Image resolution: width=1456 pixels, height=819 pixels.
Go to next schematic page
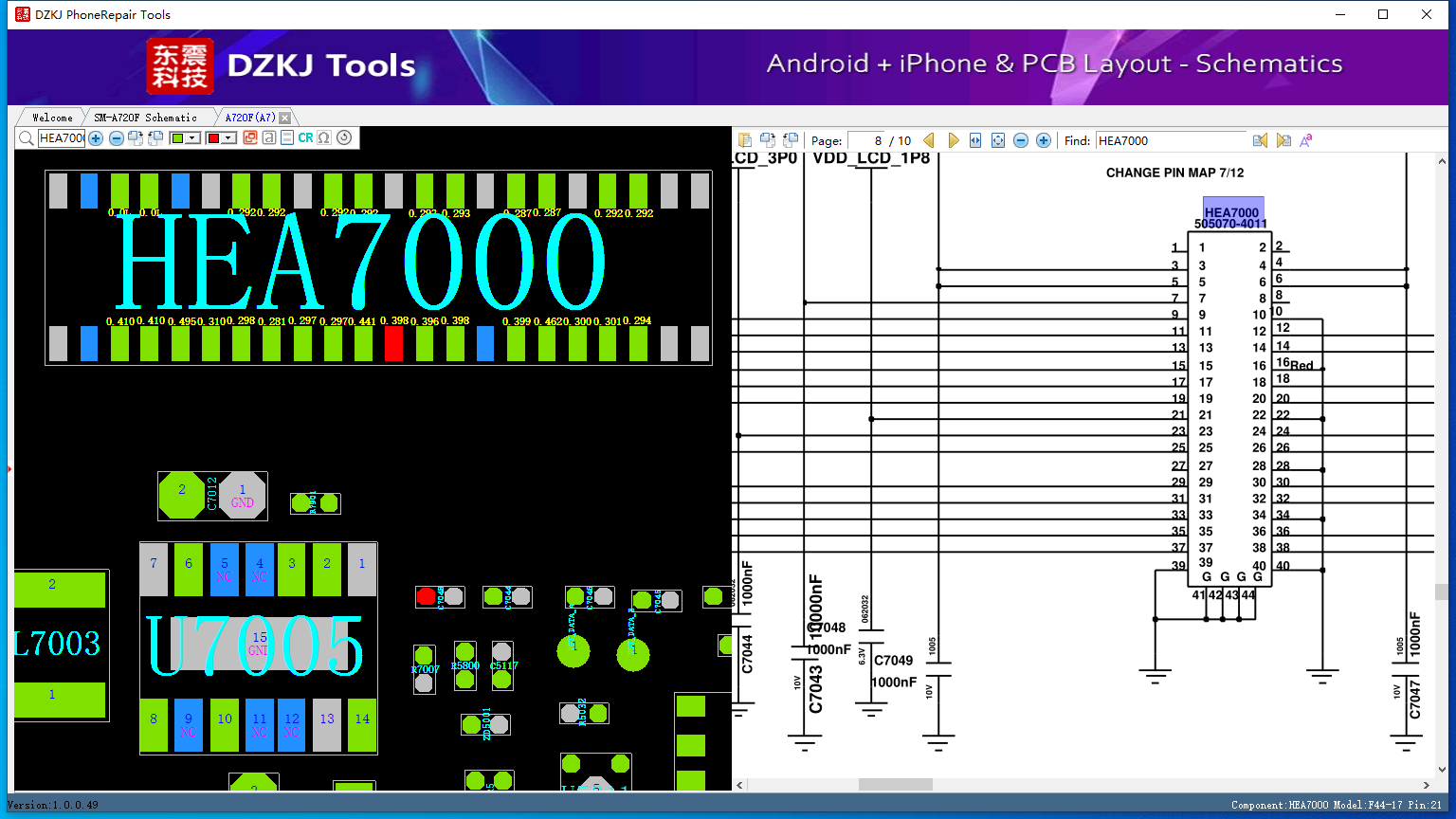pos(953,140)
